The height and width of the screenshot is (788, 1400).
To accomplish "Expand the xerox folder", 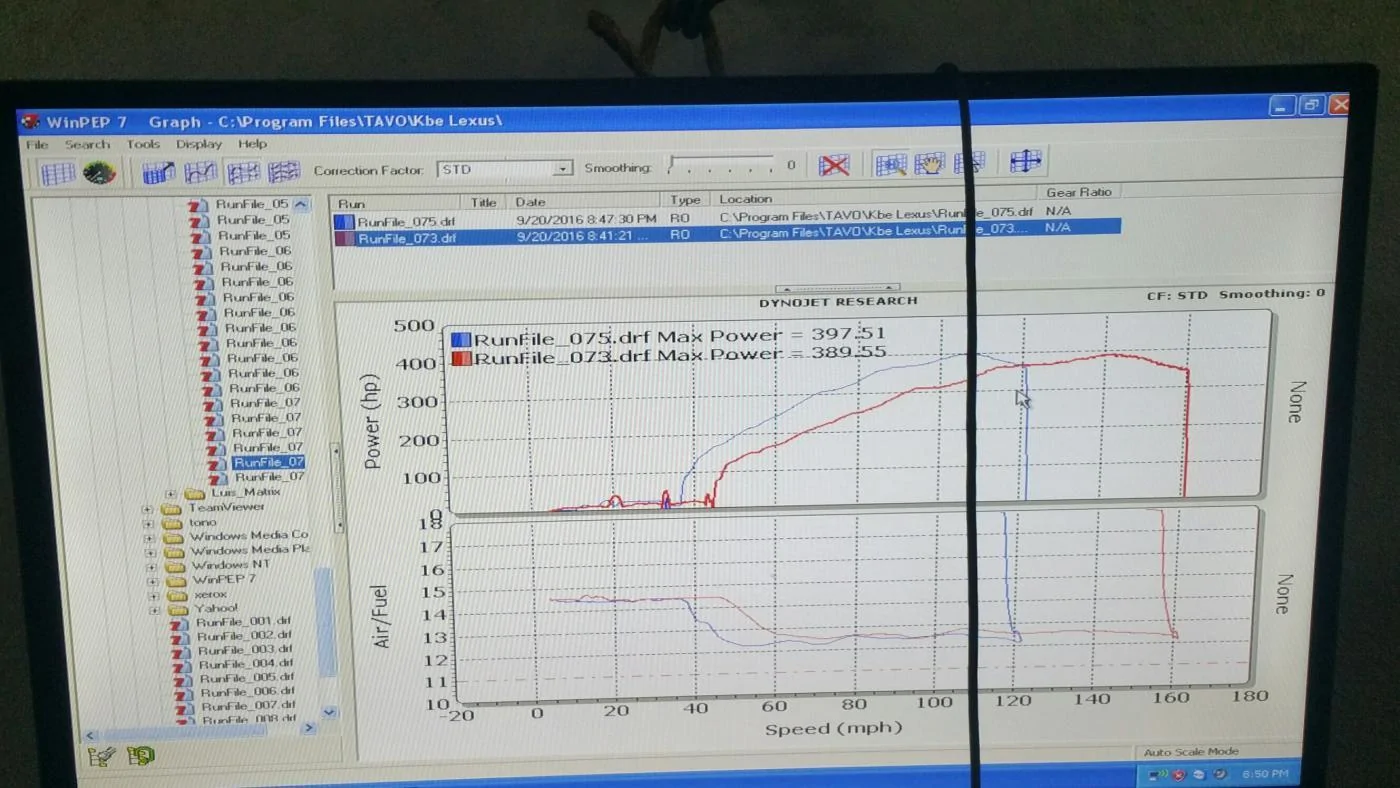I will (x=153, y=595).
